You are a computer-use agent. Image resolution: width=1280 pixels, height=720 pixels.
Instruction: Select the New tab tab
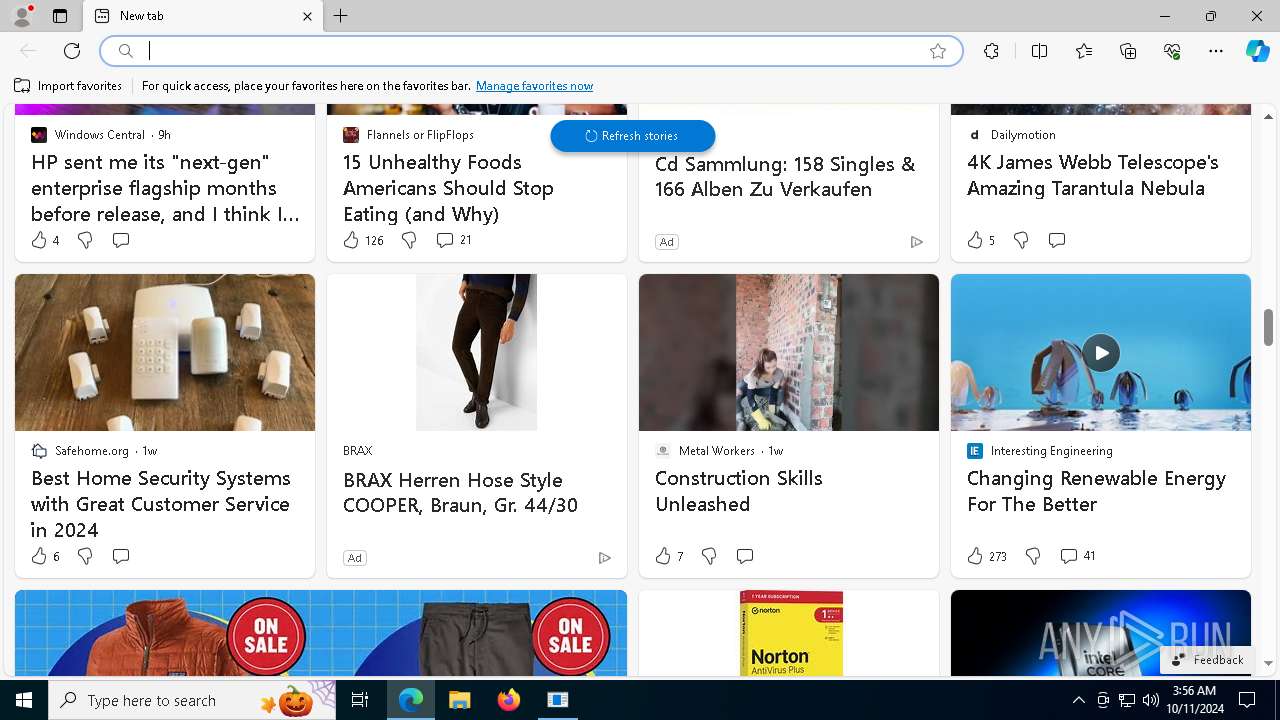(x=203, y=16)
